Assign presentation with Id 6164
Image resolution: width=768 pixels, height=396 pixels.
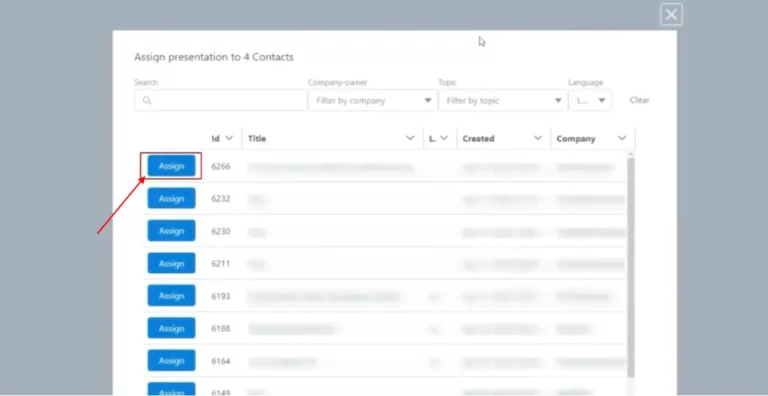click(171, 361)
